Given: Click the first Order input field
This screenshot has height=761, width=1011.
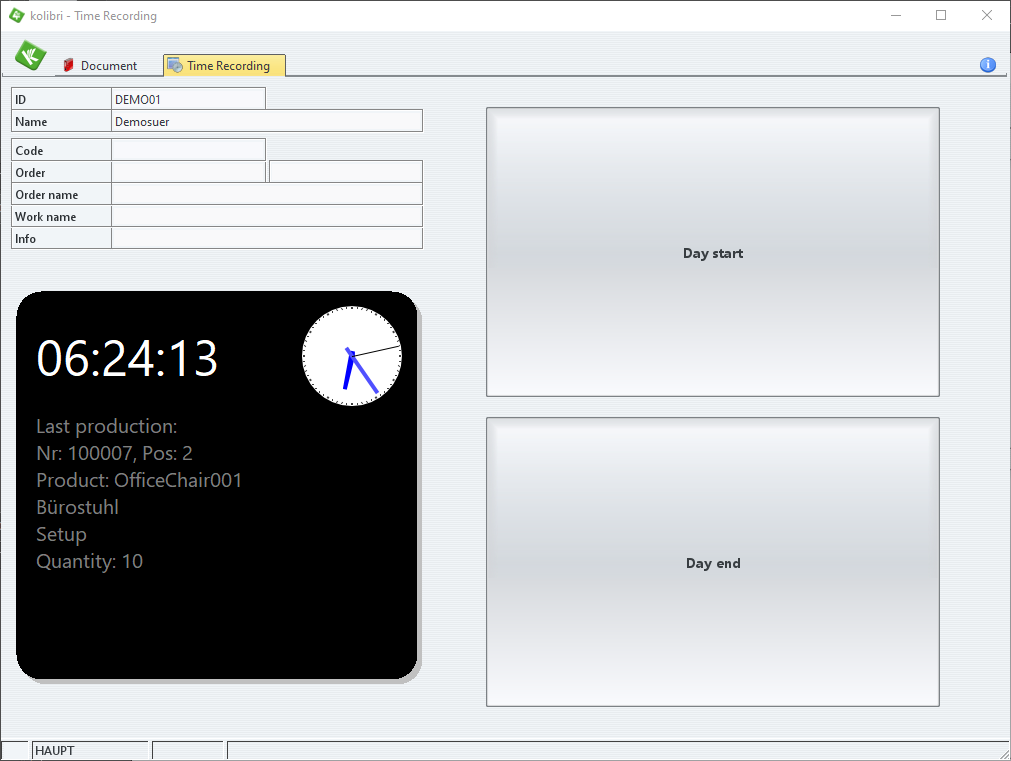Looking at the screenshot, I should point(188,172).
